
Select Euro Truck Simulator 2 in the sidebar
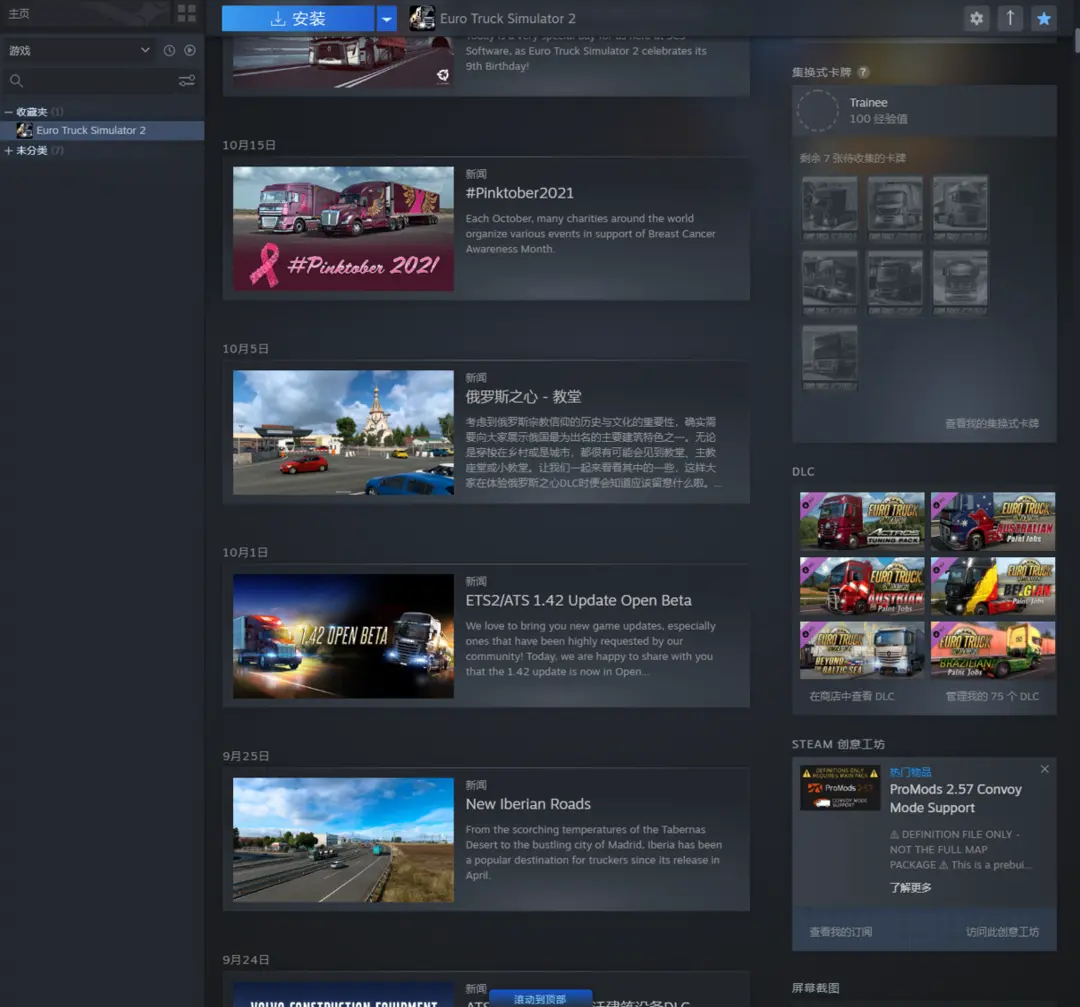tap(102, 130)
